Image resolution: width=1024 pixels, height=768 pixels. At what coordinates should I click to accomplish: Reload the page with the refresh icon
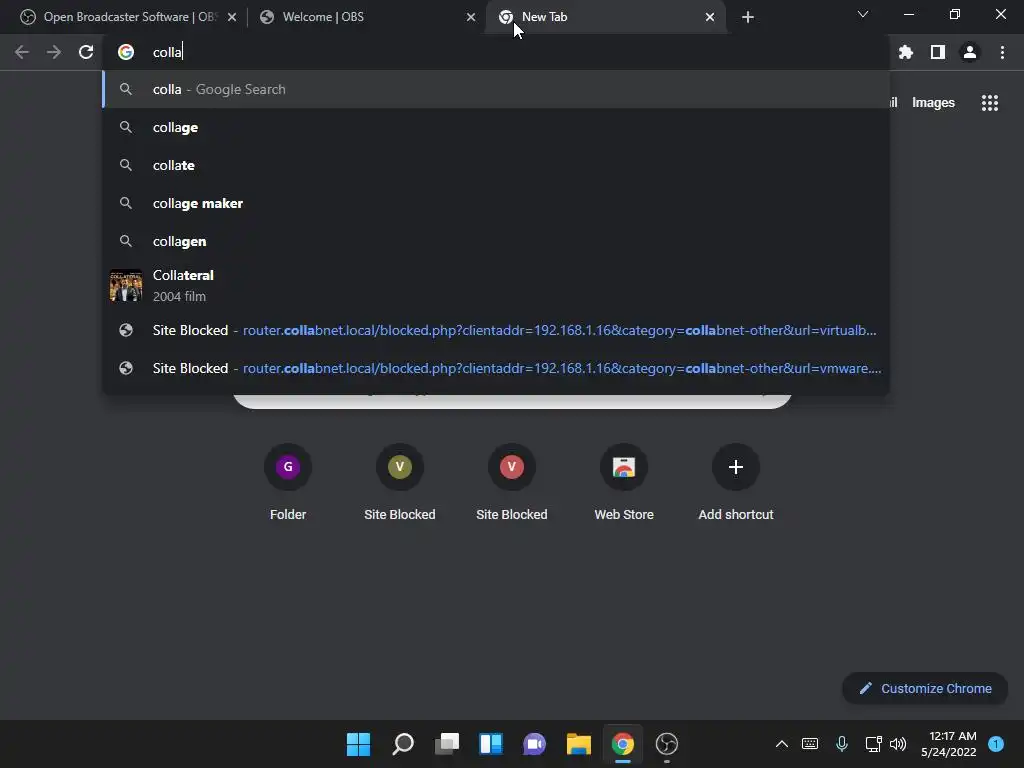click(x=86, y=52)
